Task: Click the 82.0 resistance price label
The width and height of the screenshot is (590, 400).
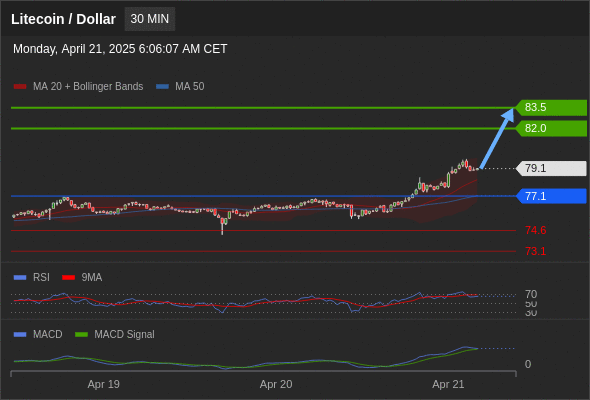Action: (x=551, y=128)
